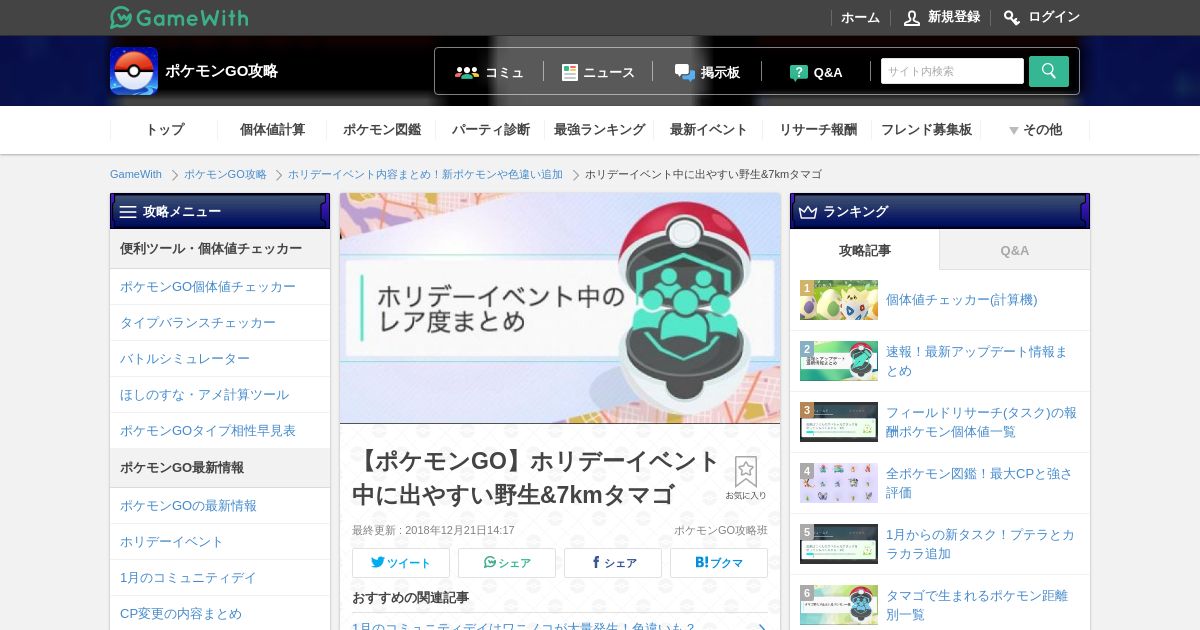The image size is (1200, 630).
Task: Click rank 2 article thumbnail
Action: coord(839,361)
